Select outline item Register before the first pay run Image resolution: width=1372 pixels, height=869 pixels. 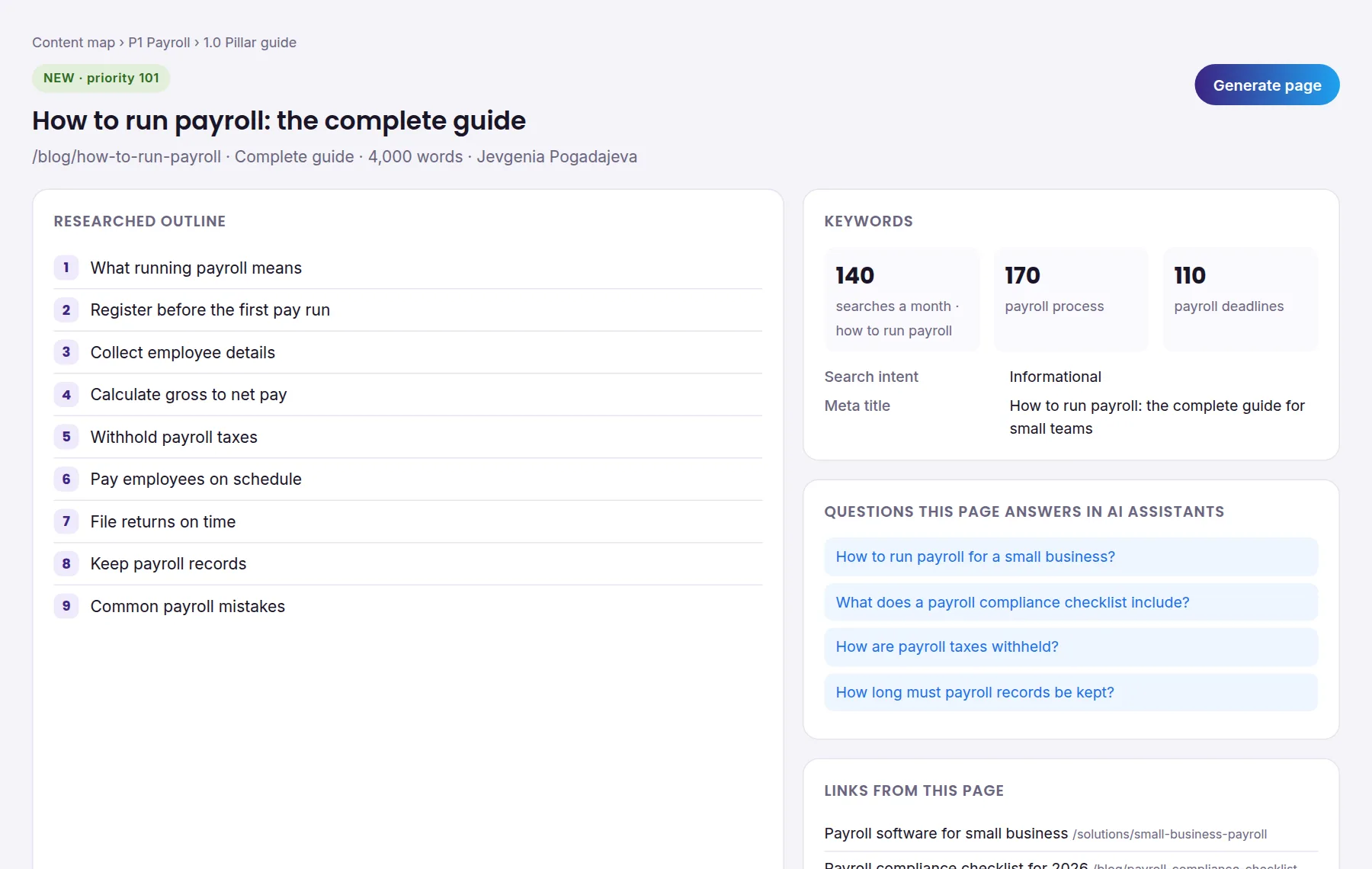coord(408,310)
